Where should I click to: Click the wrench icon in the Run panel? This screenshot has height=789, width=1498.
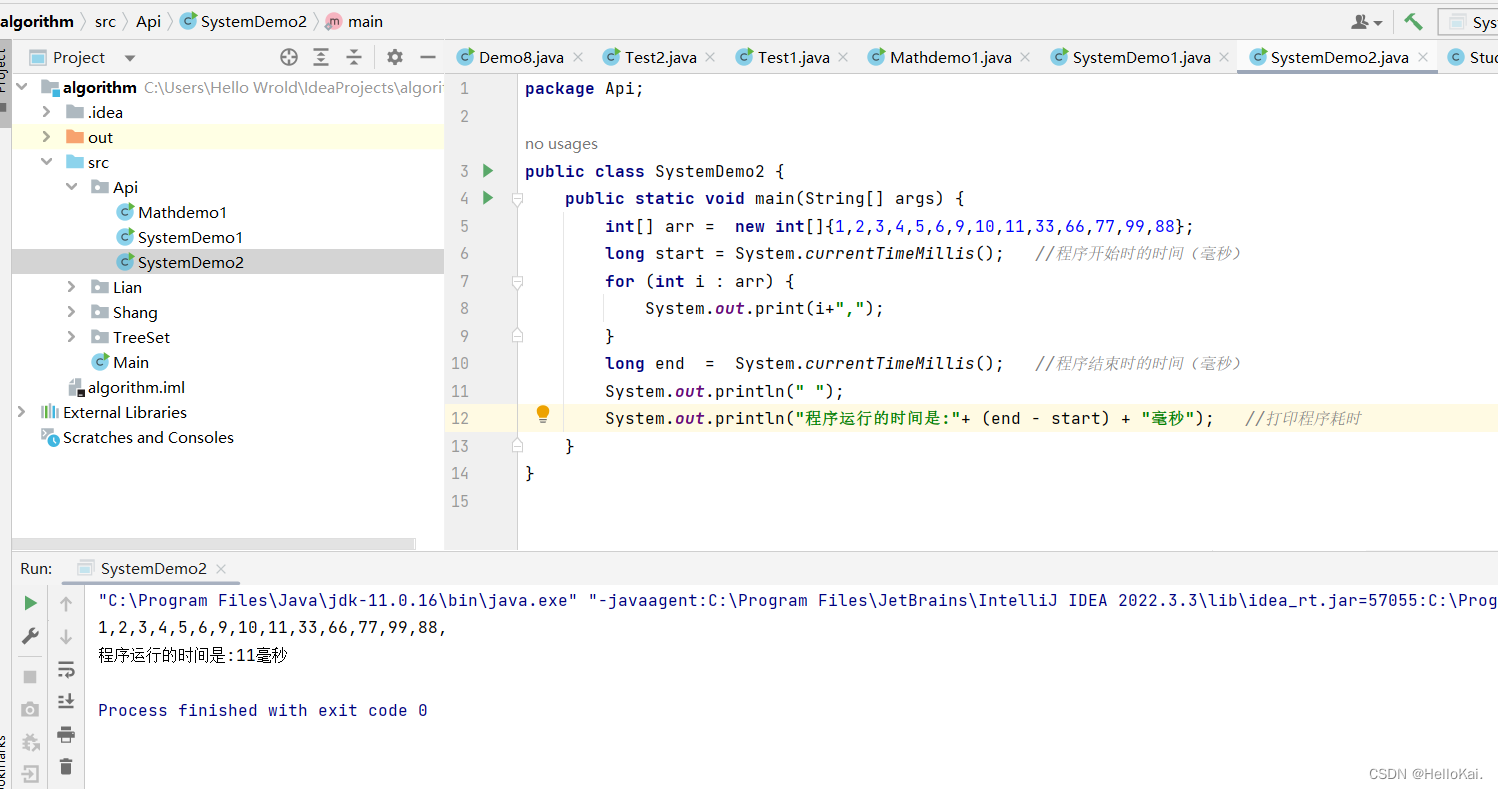tap(30, 636)
